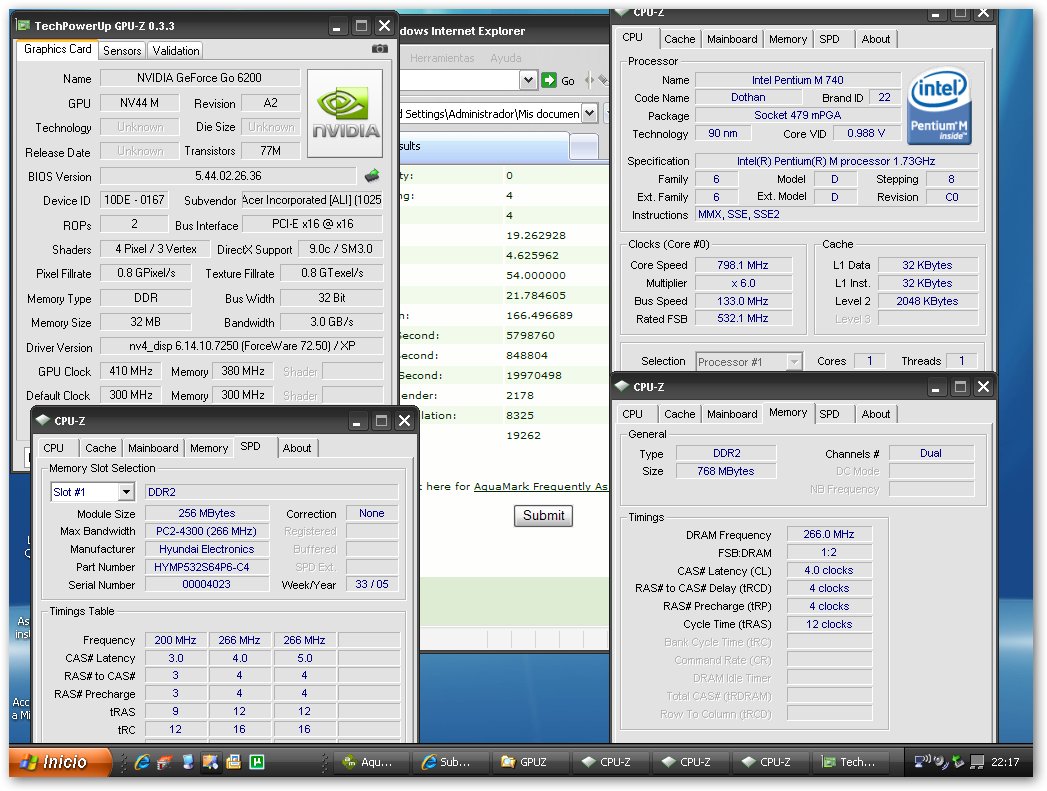Click the green BIOS save chip icon
The height and width of the screenshot is (791, 1047).
(372, 176)
